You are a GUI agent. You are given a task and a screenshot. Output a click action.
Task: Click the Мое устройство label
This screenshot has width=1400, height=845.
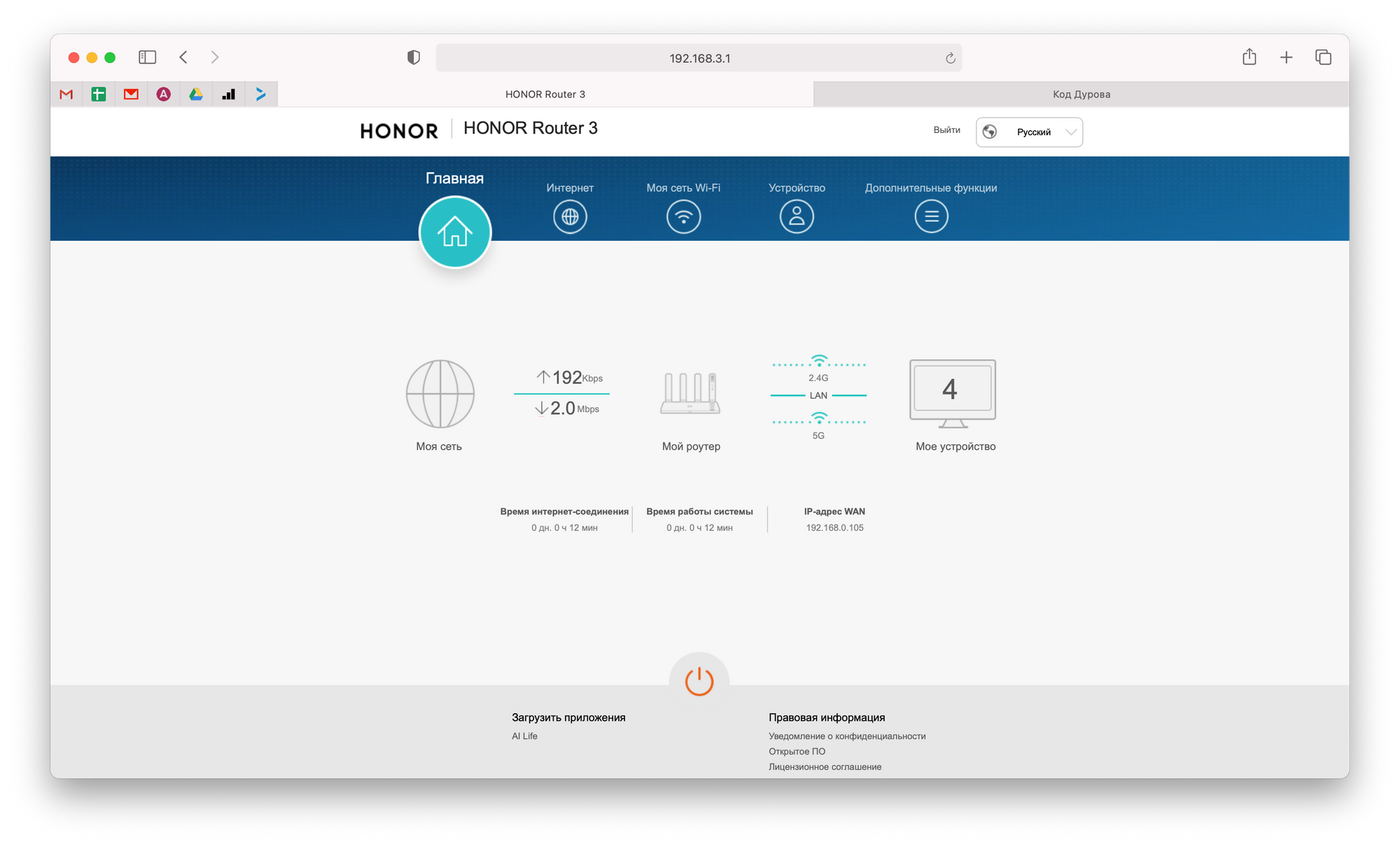[x=955, y=446]
